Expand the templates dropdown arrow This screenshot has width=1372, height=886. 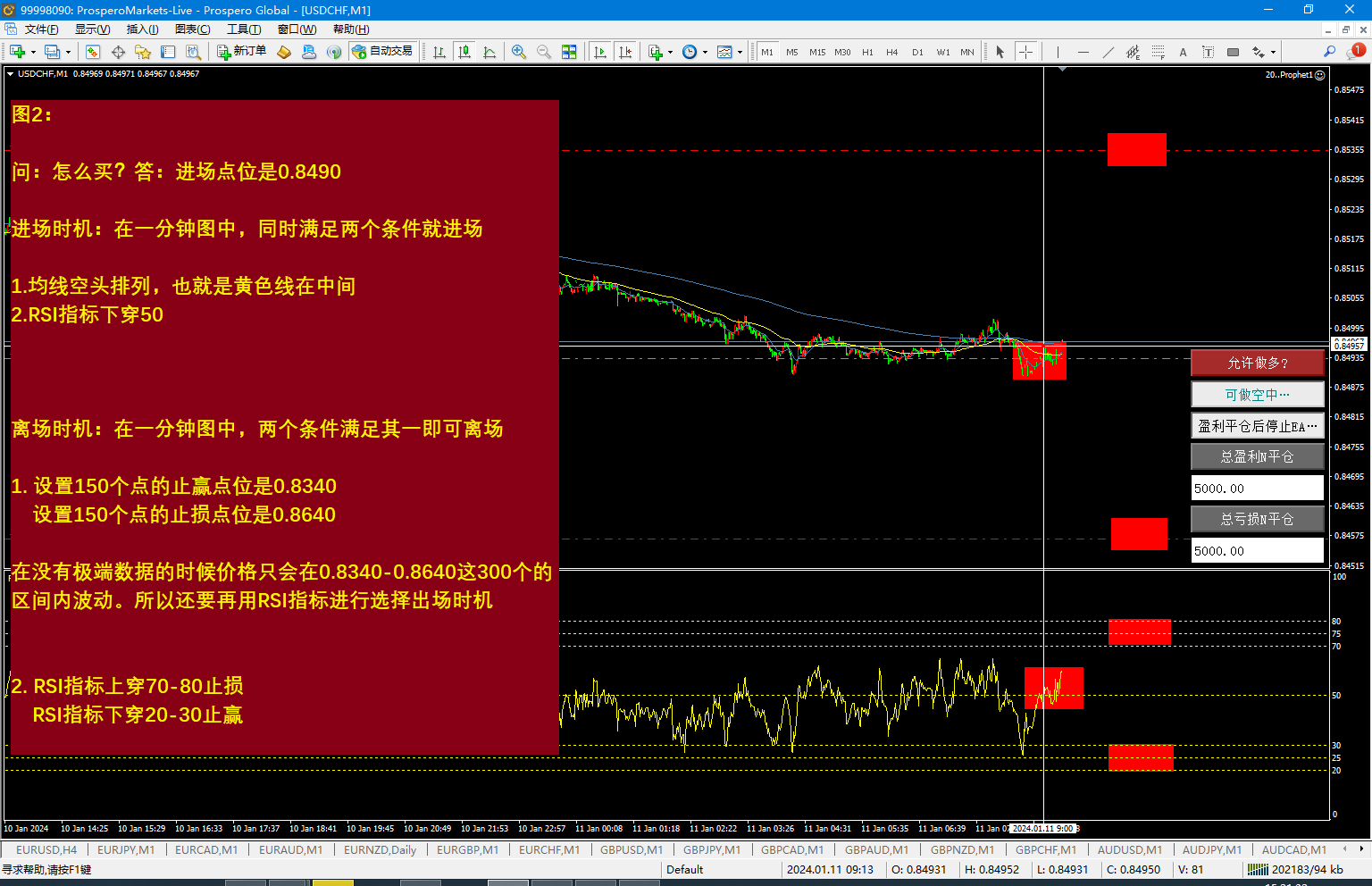pos(740,52)
